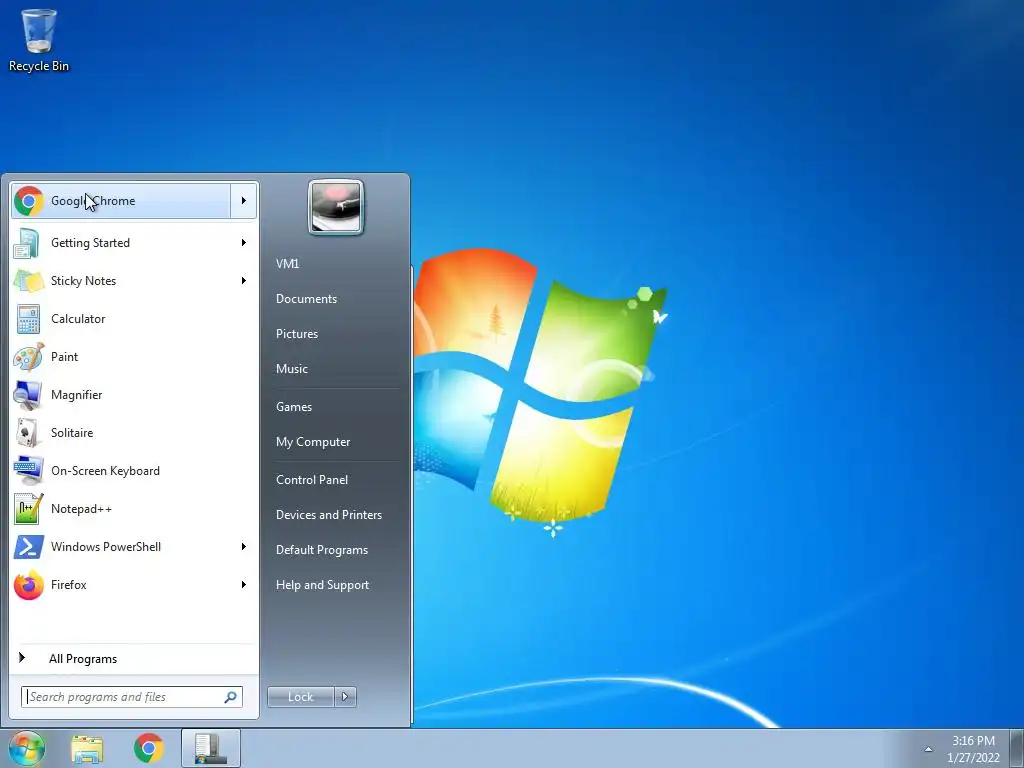The width and height of the screenshot is (1024, 768).
Task: Show hidden tray icons arrow
Action: point(928,749)
